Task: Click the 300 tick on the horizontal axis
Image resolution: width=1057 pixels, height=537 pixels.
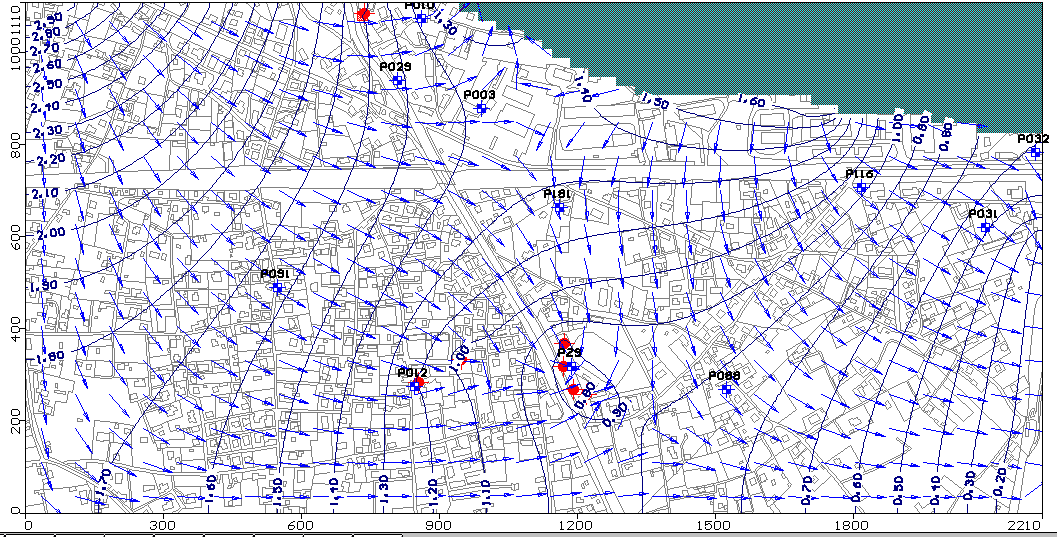Action: [x=162, y=524]
